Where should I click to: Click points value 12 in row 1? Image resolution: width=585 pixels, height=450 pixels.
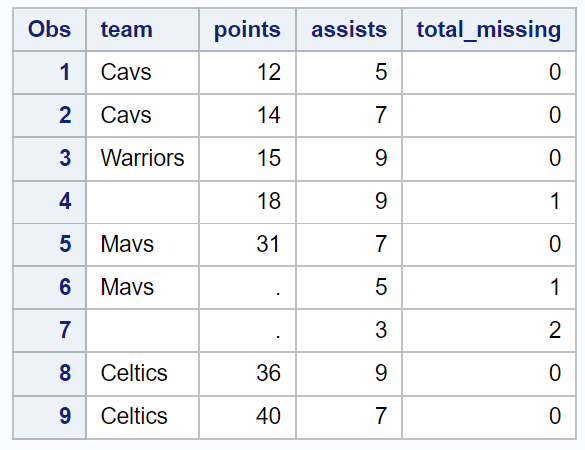247,72
